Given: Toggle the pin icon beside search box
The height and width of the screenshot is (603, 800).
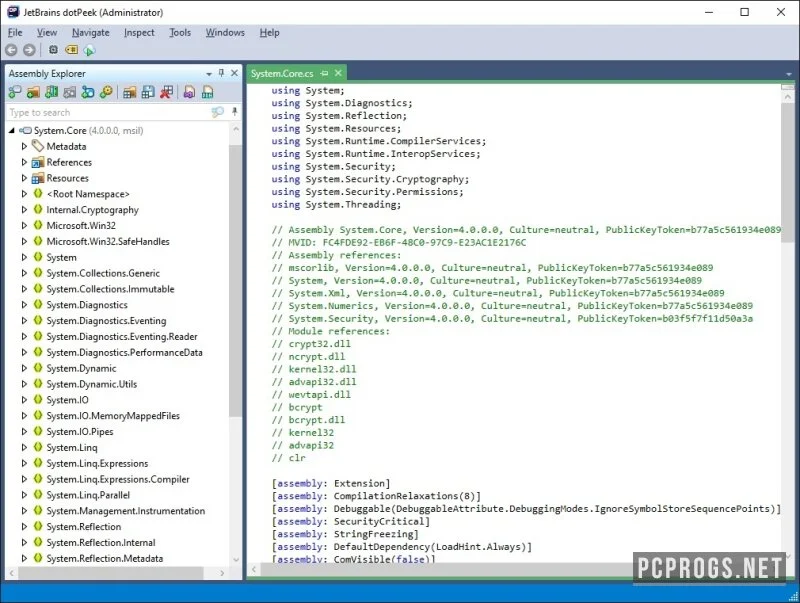Looking at the screenshot, I should click(235, 111).
